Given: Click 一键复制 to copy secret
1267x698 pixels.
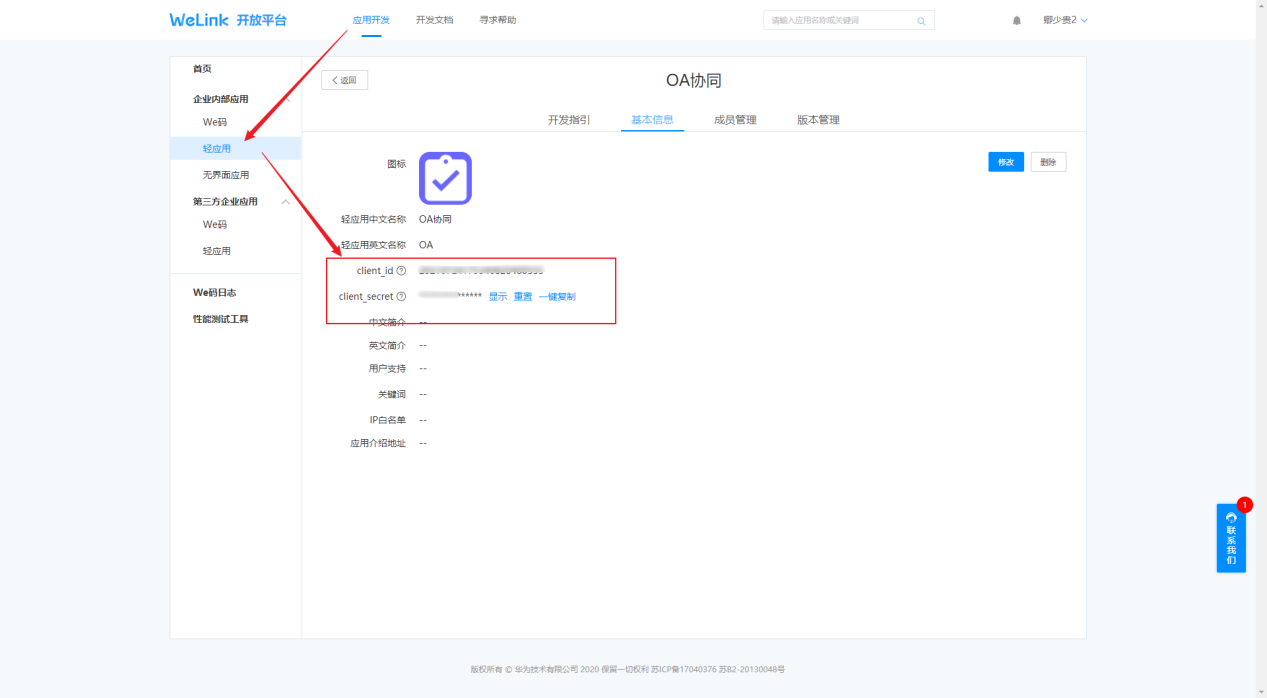Looking at the screenshot, I should [x=557, y=297].
